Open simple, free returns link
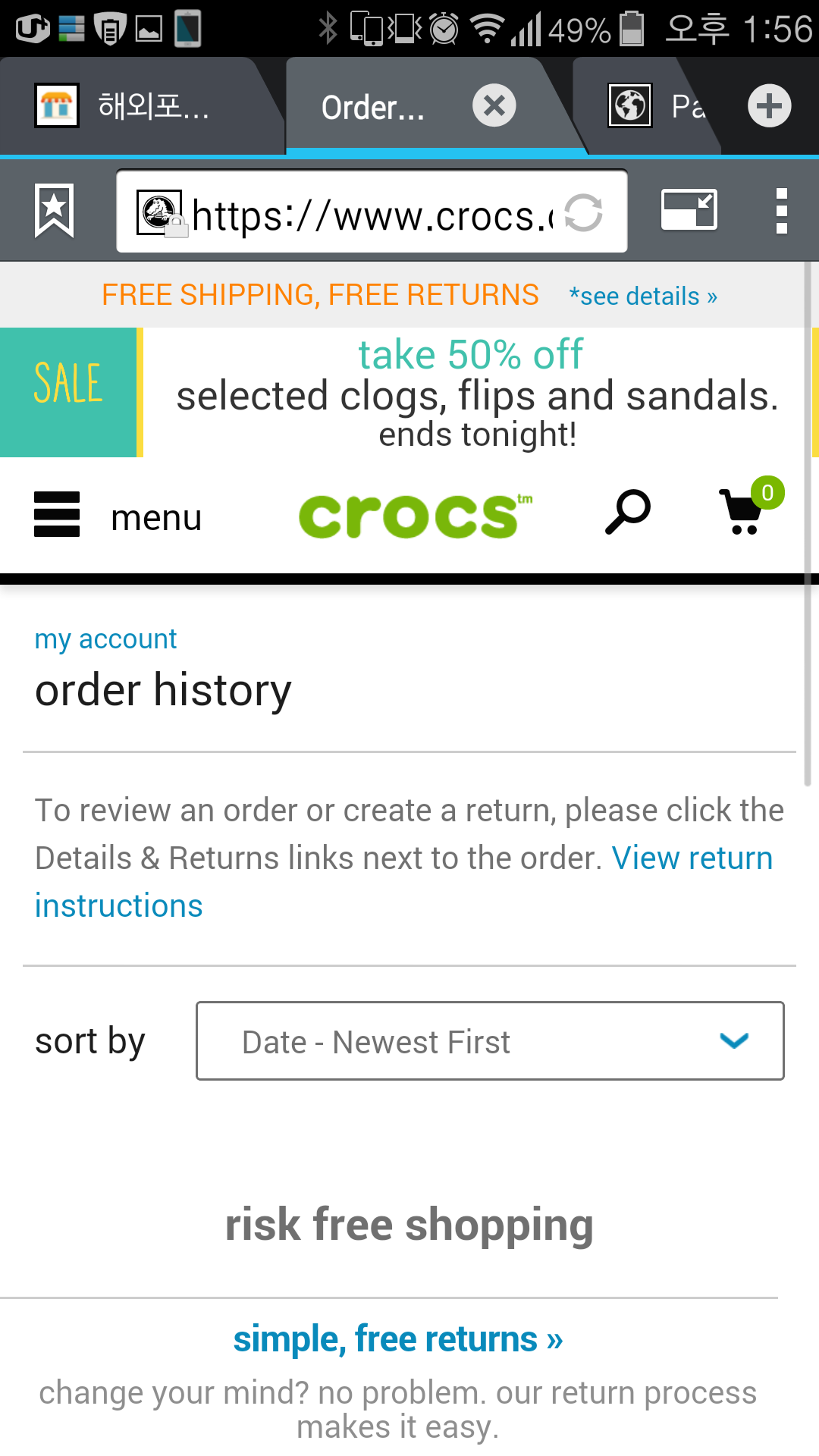 (397, 1339)
